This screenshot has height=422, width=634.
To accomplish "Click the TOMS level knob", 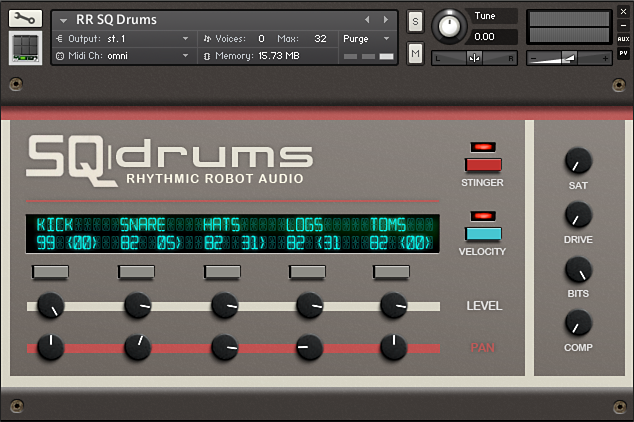I will pyautogui.click(x=394, y=306).
